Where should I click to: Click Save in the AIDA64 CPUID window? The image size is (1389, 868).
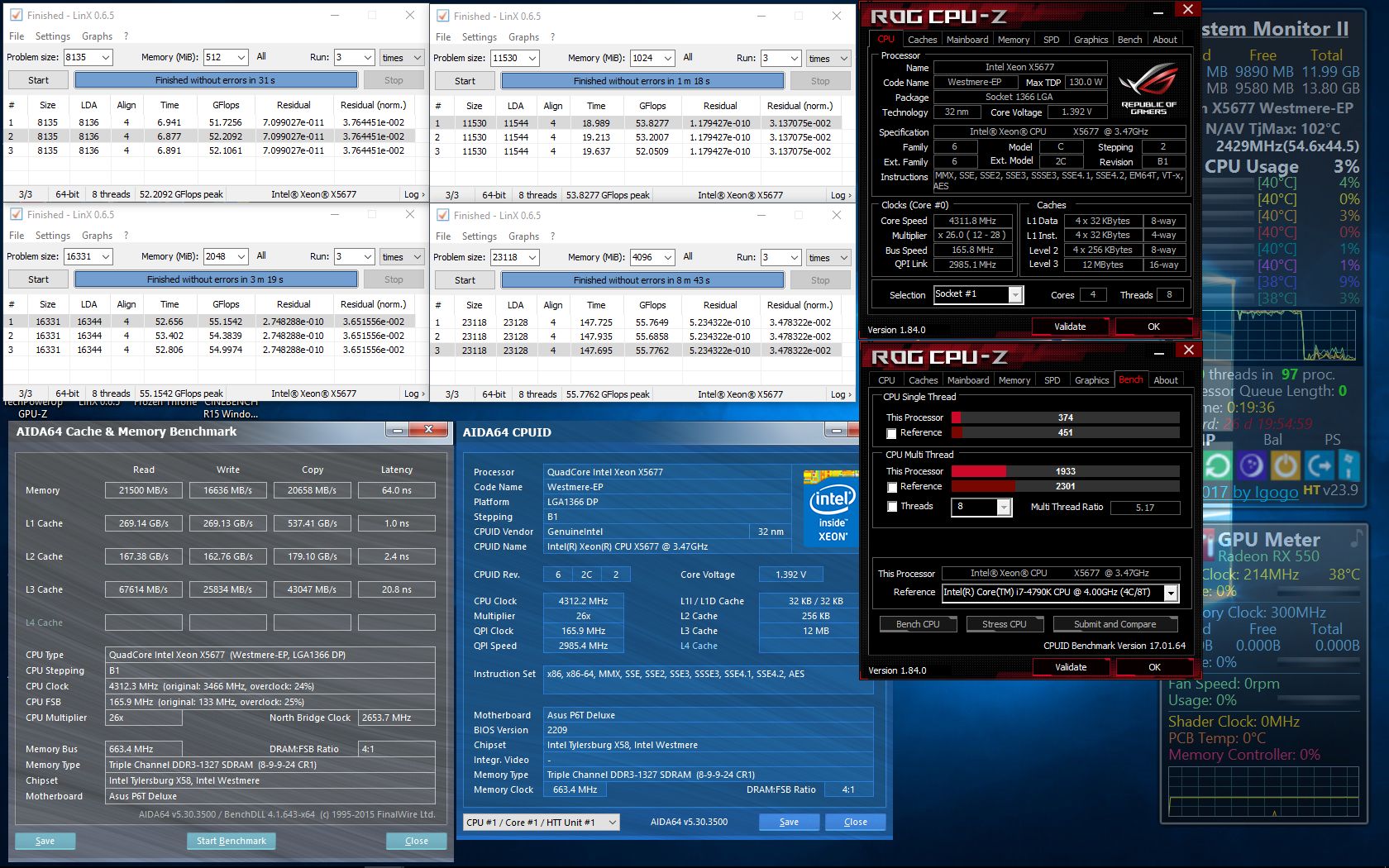point(789,822)
